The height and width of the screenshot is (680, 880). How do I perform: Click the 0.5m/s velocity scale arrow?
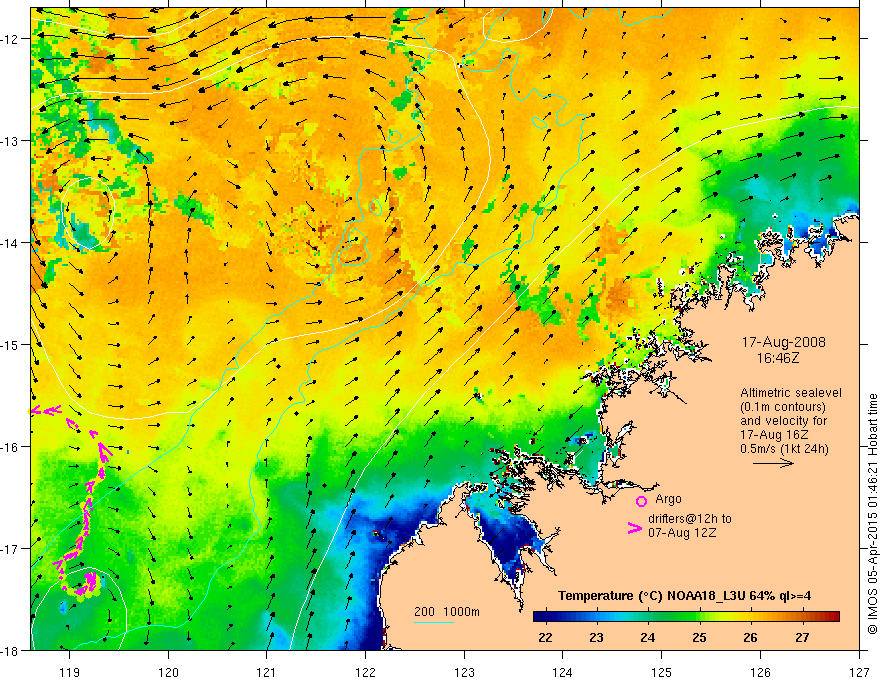773,463
